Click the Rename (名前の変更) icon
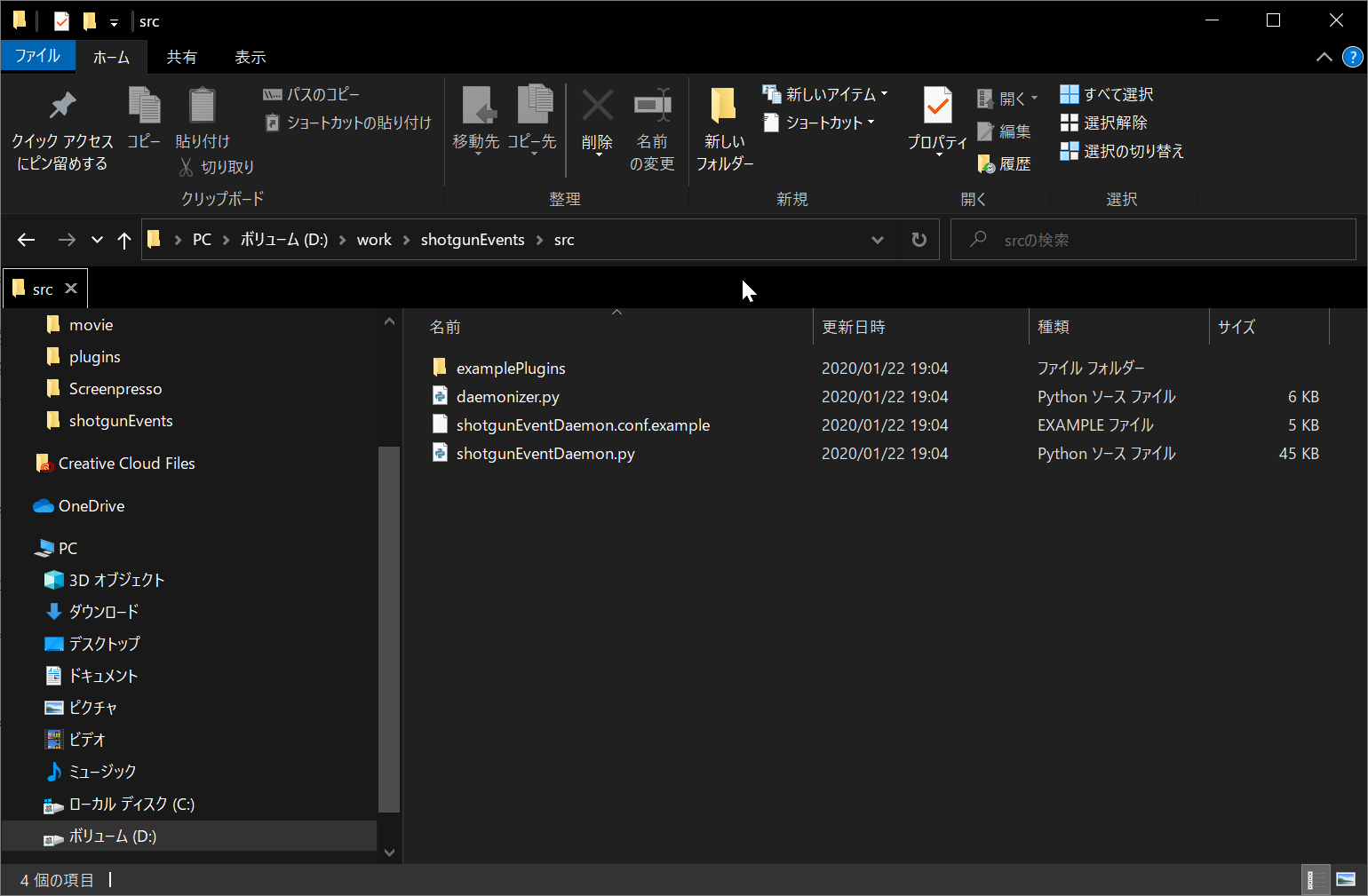 652,106
